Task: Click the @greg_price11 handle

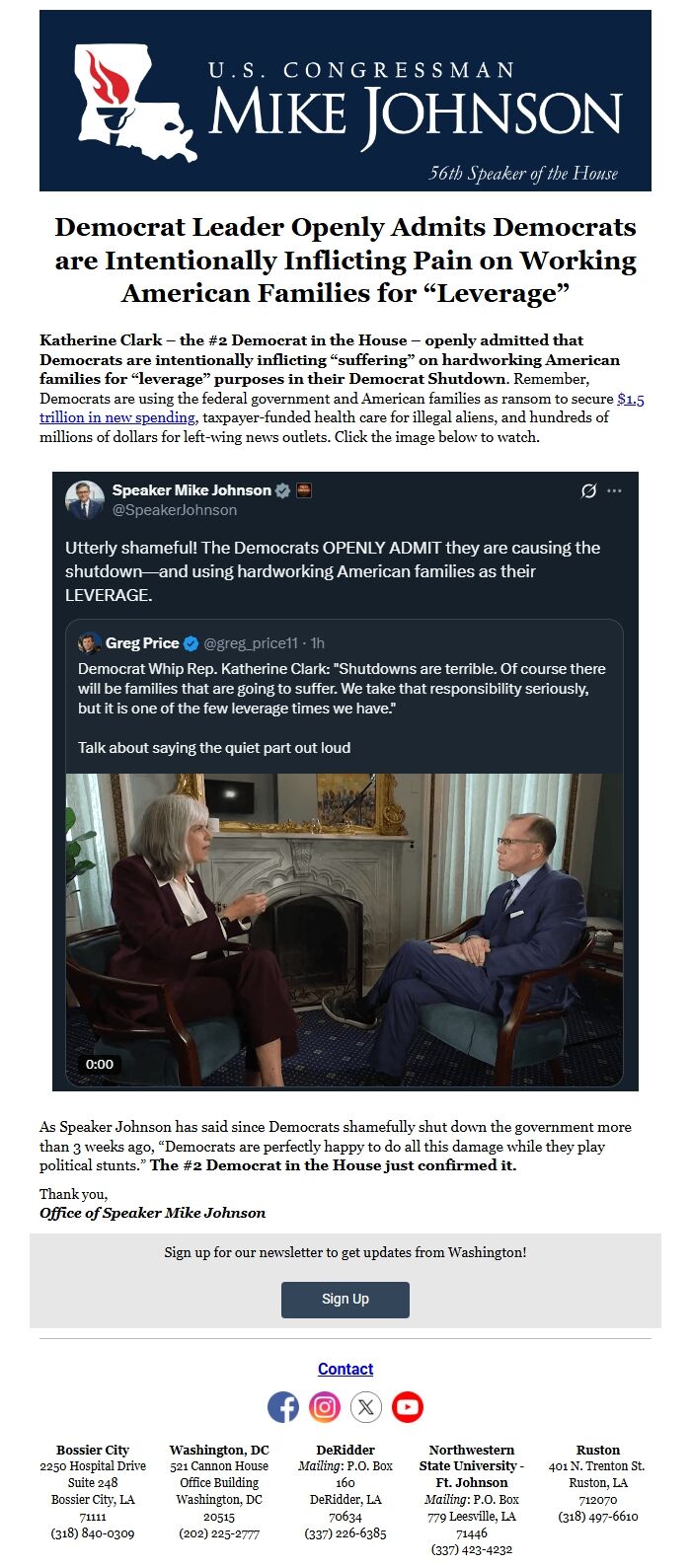Action: [251, 643]
